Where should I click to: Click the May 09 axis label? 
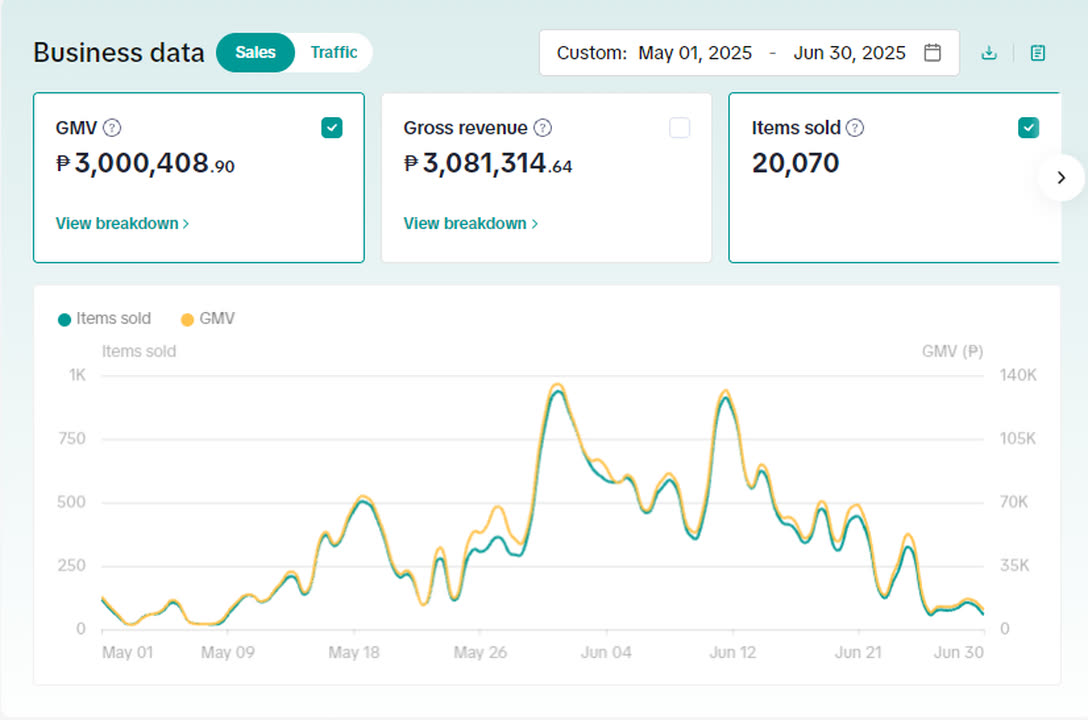228,653
